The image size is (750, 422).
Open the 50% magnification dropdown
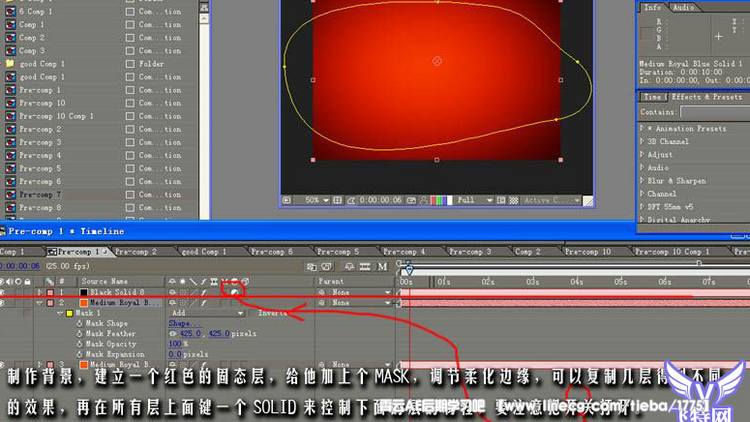coord(318,200)
